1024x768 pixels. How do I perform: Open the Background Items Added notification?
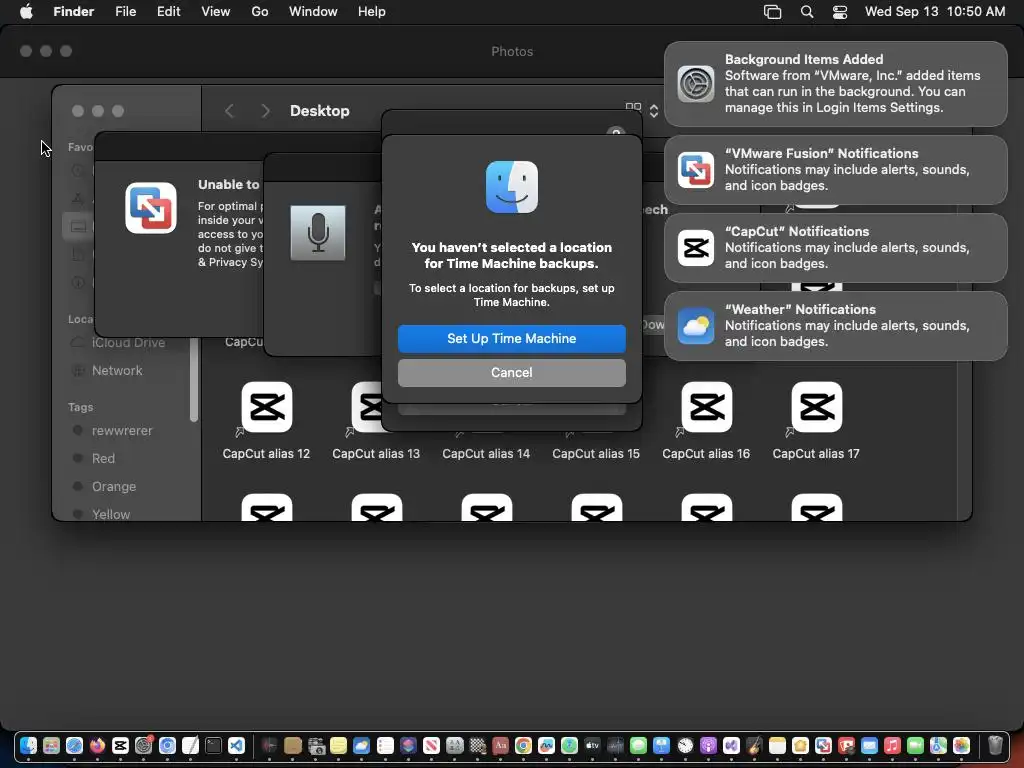click(x=835, y=84)
